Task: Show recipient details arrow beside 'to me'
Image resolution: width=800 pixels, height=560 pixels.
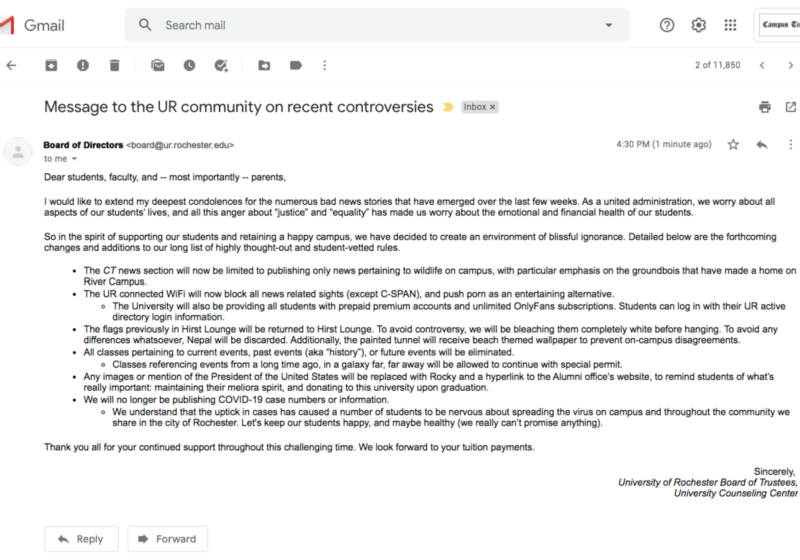Action: click(x=73, y=159)
